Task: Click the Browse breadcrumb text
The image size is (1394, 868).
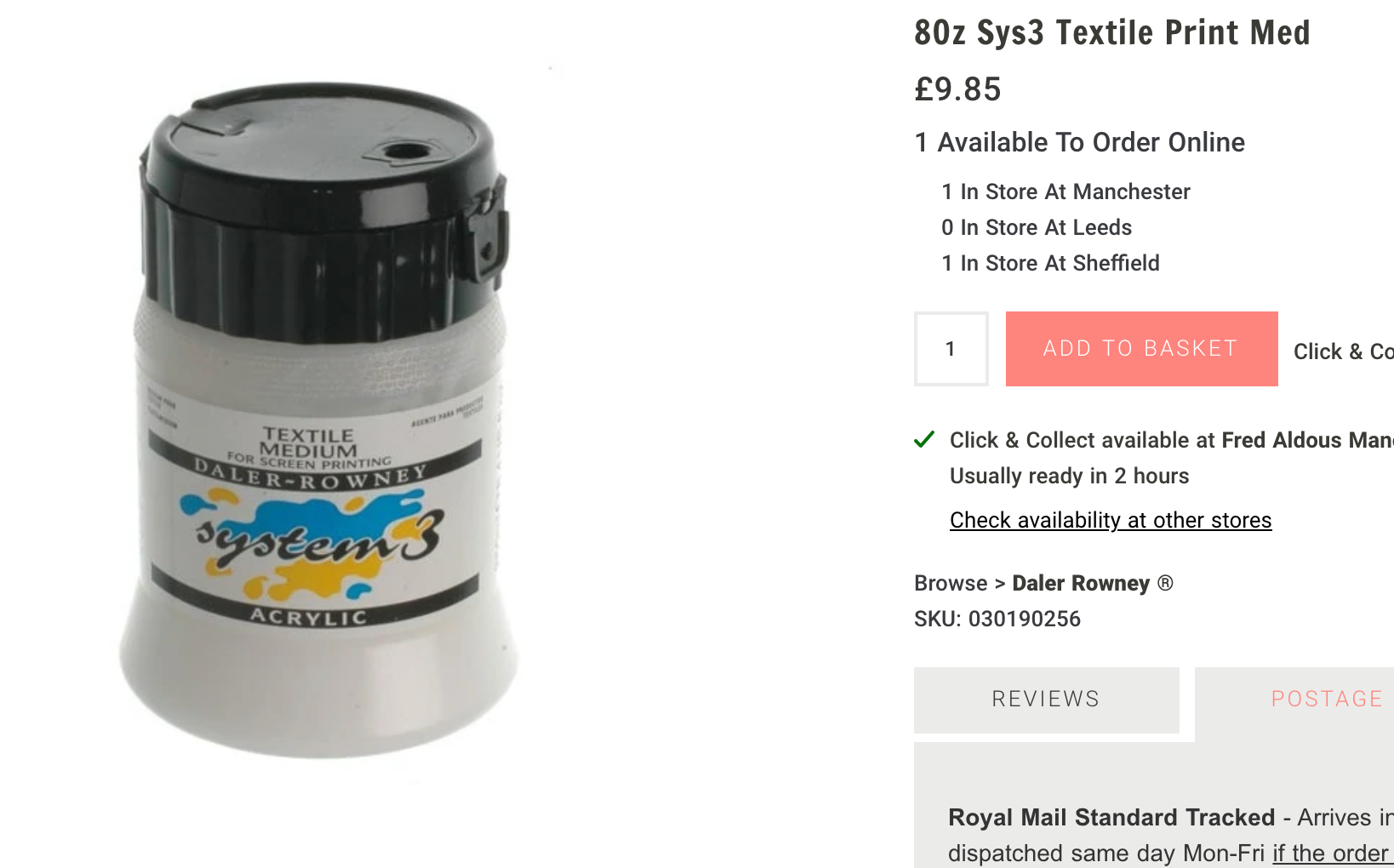Action: pos(951,583)
